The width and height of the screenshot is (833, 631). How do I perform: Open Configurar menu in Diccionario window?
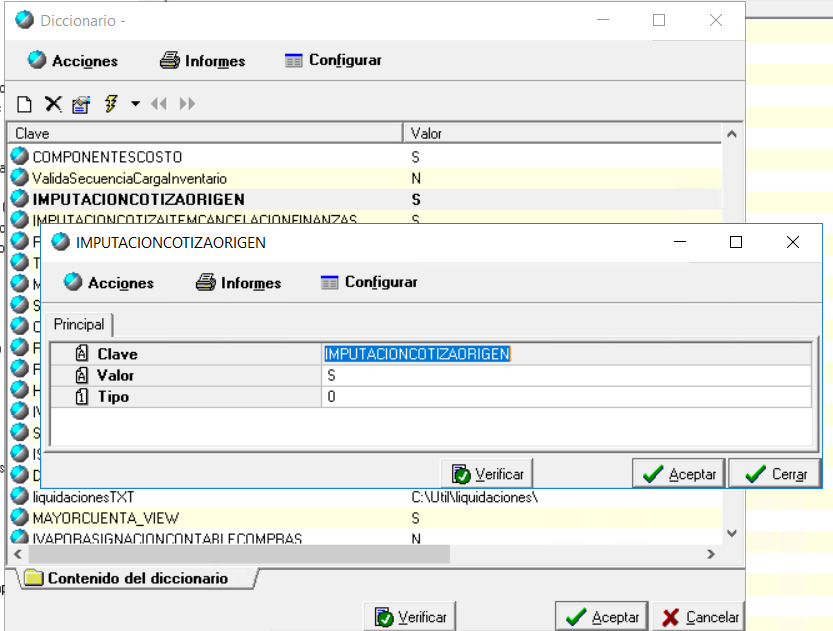[333, 60]
